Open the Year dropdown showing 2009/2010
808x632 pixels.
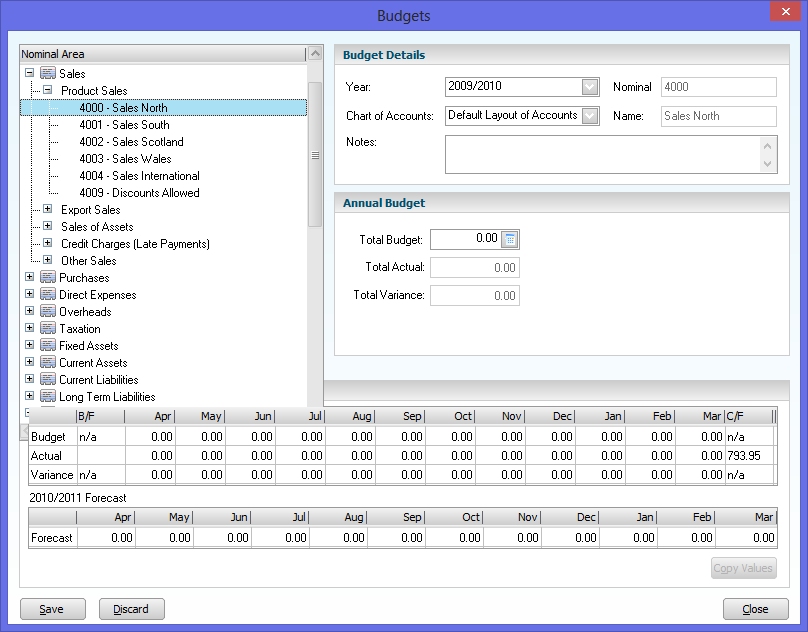tap(590, 86)
